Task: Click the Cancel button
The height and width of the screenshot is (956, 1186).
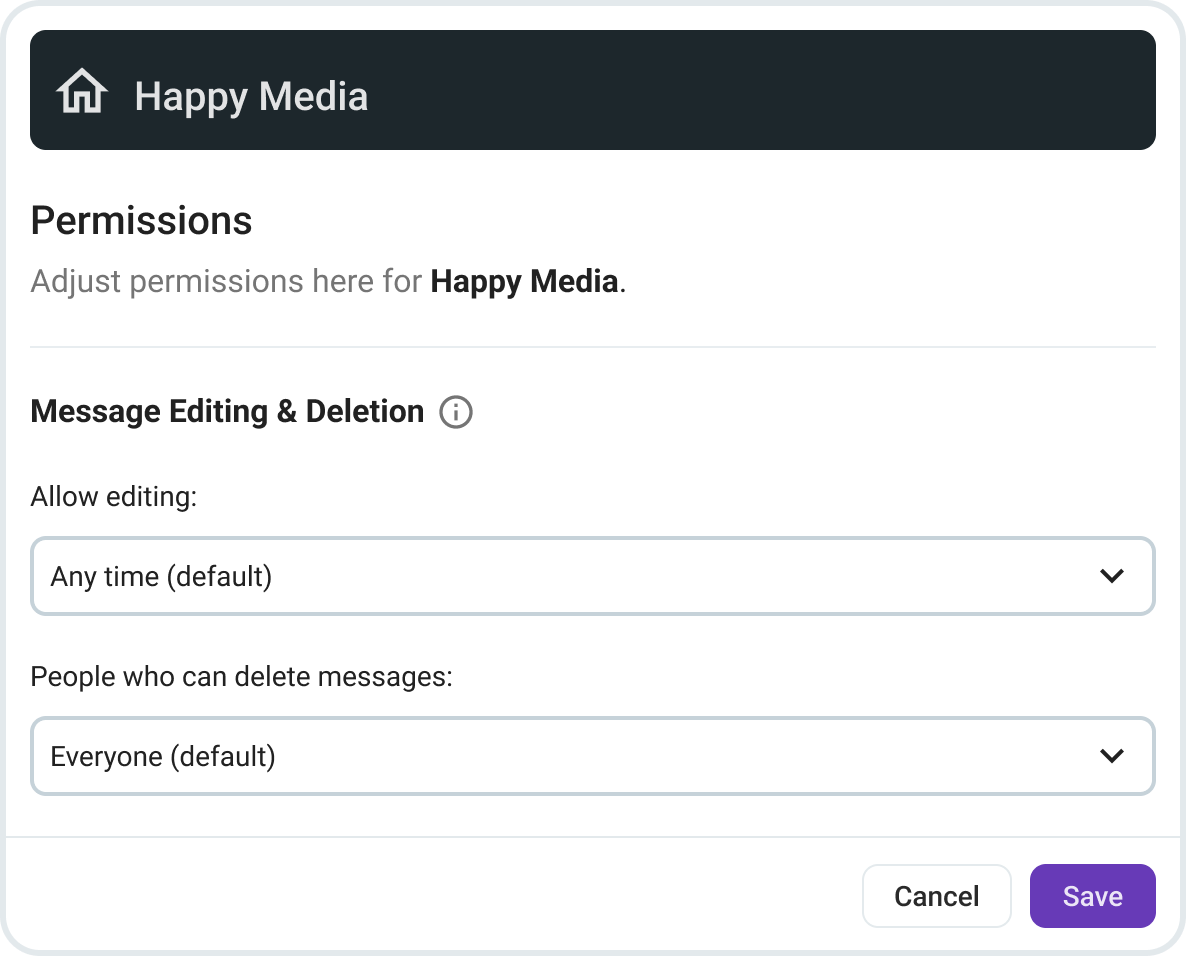Action: click(936, 896)
